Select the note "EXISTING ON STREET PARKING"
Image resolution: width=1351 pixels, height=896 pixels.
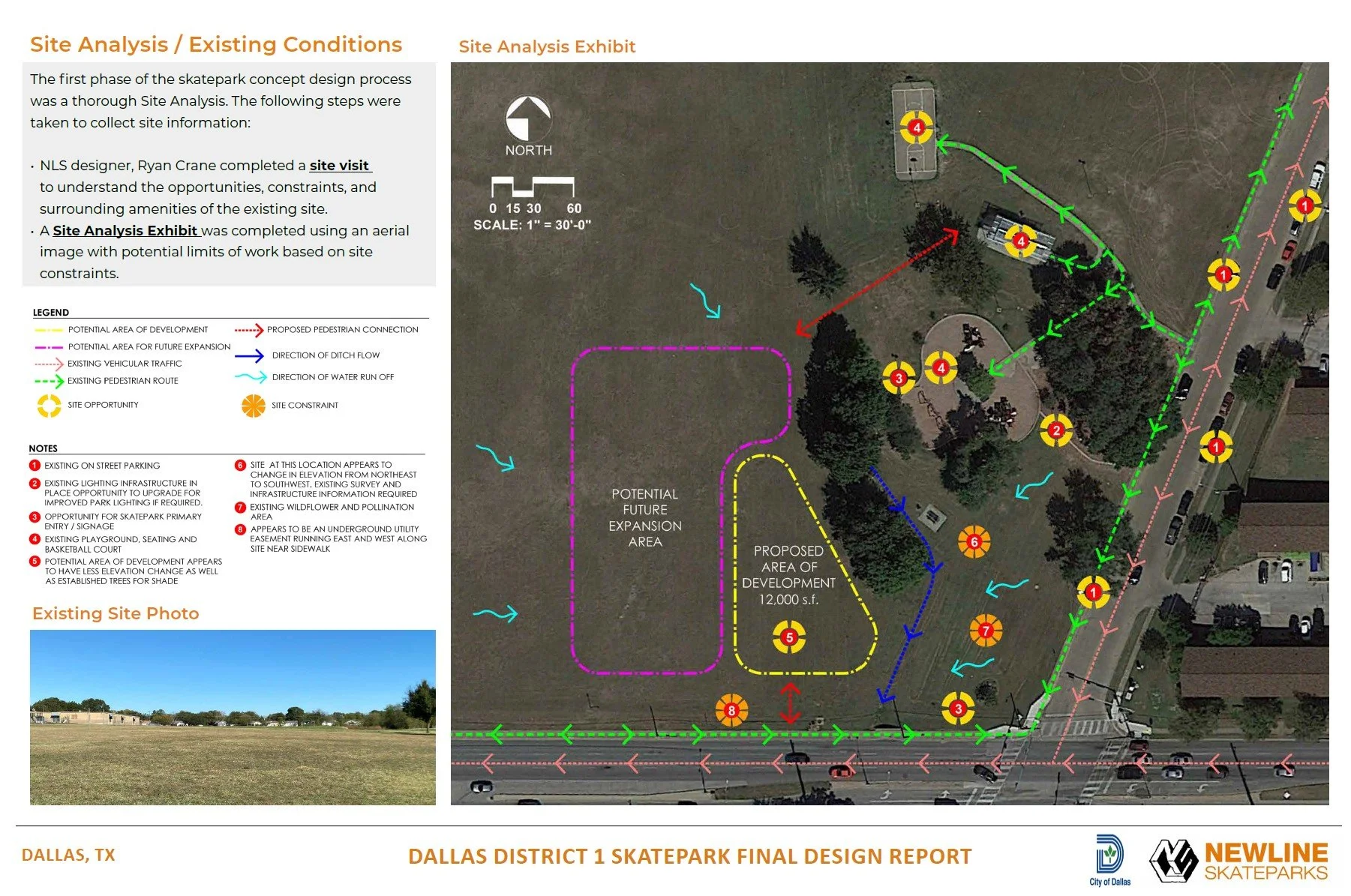(102, 466)
